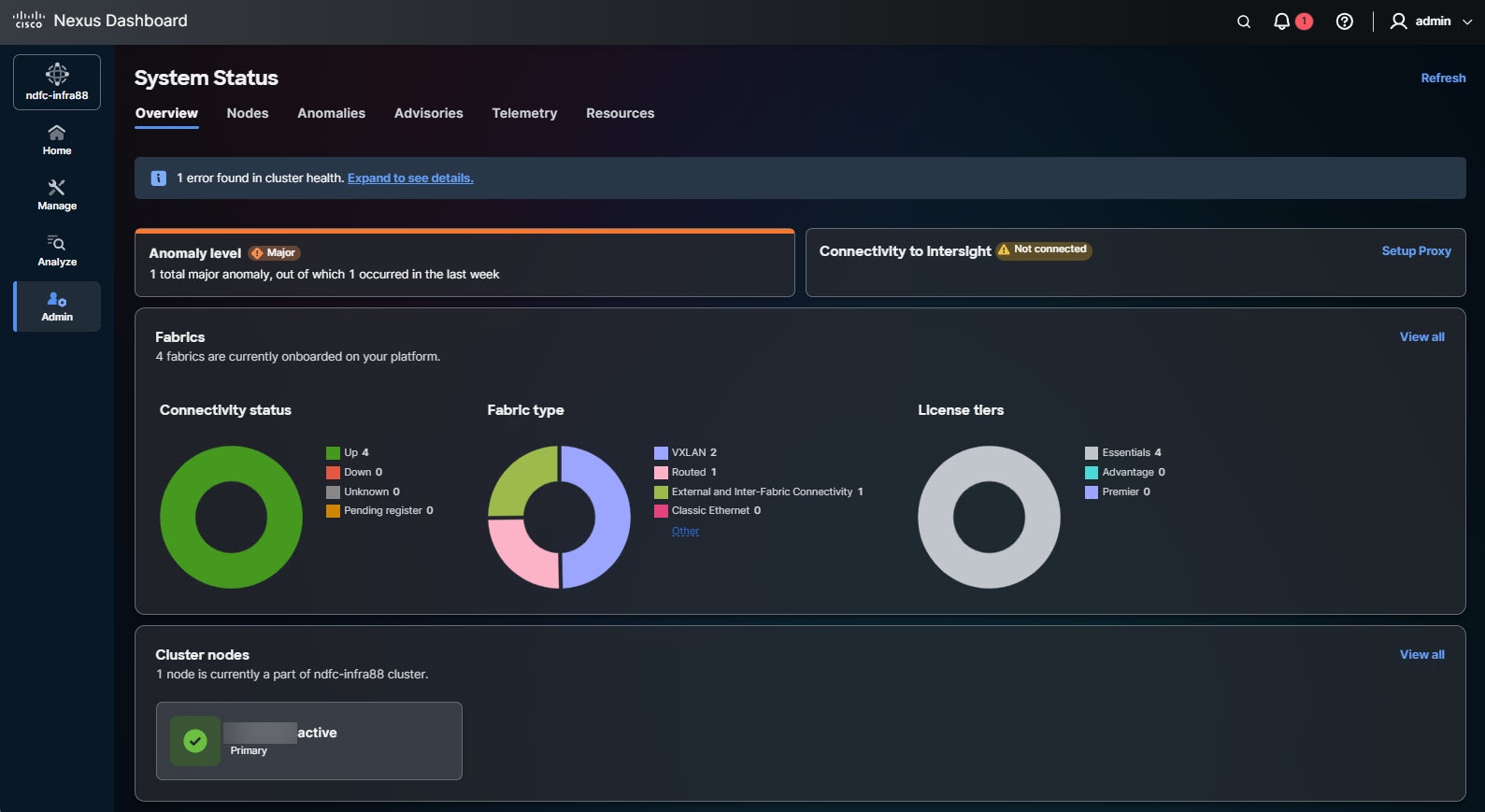
Task: Open the Analyze sidebar icon
Action: pyautogui.click(x=57, y=251)
